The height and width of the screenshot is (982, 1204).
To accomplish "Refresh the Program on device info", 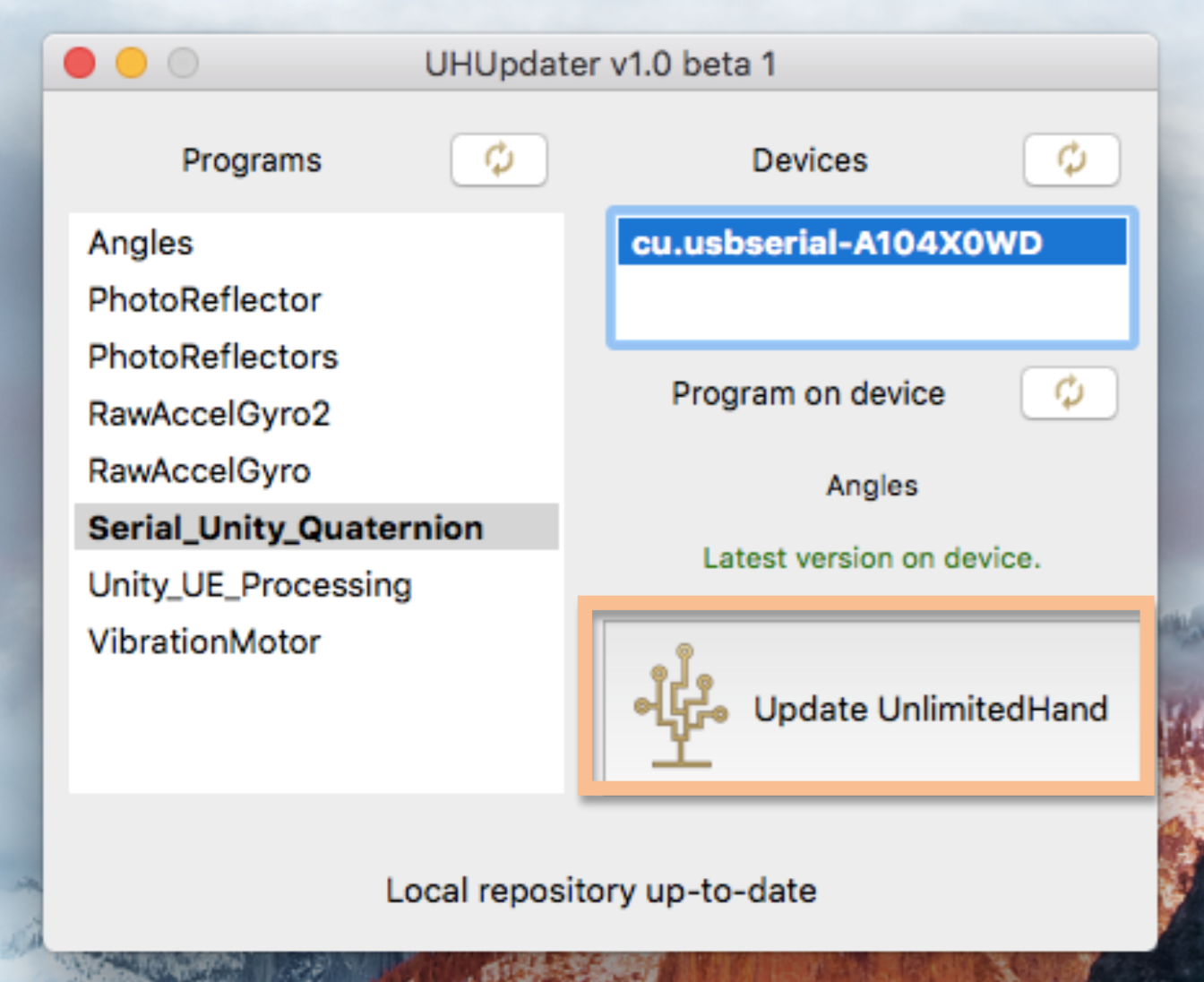I will pos(1069,393).
